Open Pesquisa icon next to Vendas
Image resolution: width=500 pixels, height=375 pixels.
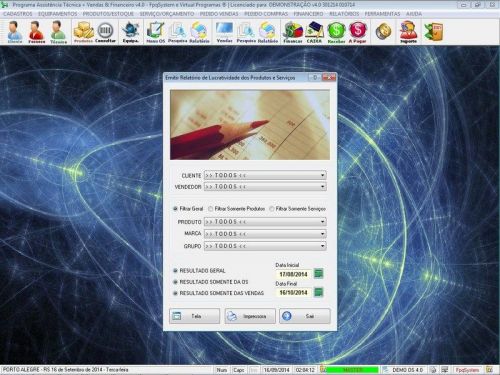246,32
